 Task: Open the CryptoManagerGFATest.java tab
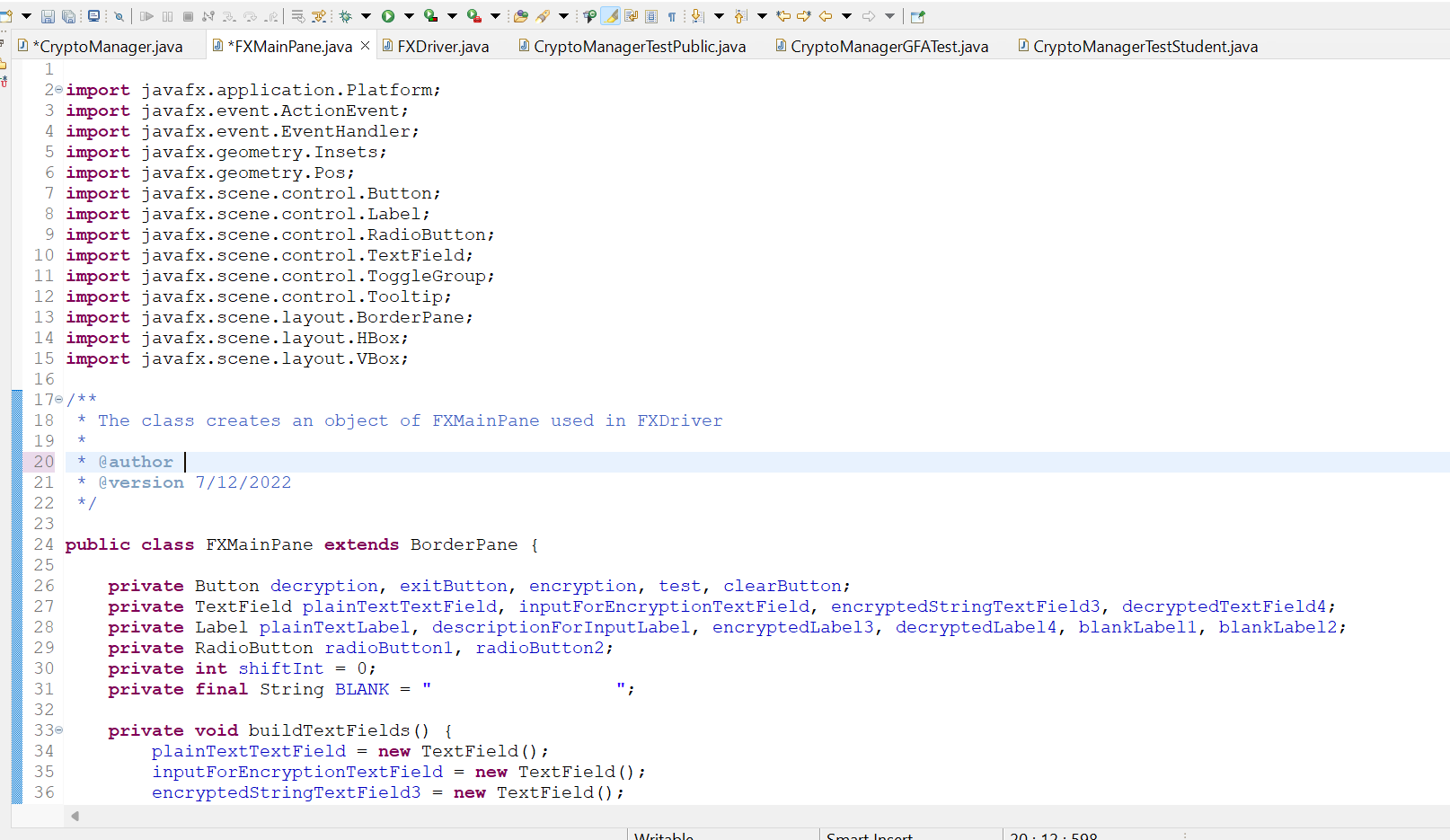tap(882, 47)
